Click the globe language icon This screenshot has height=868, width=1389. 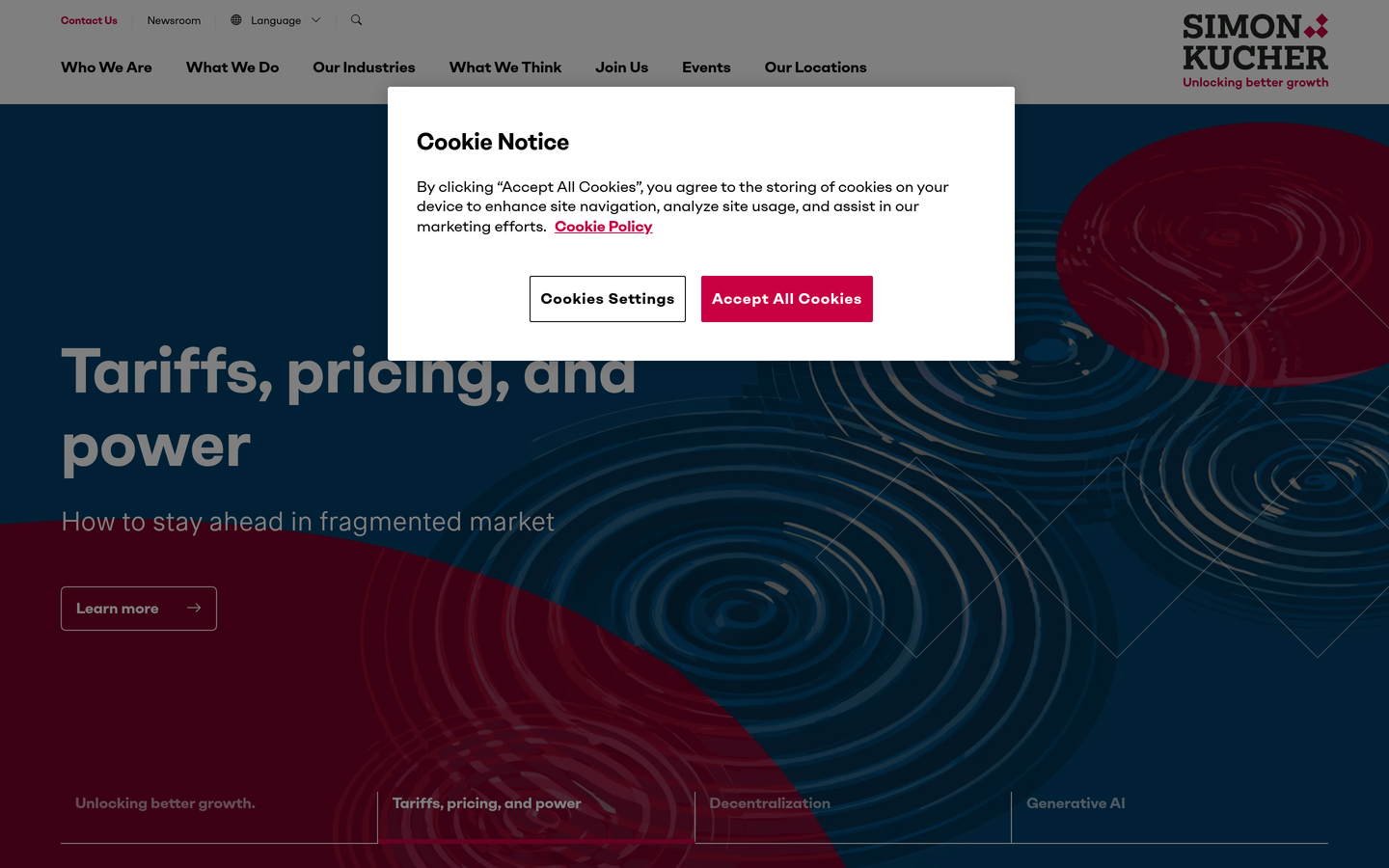236,20
